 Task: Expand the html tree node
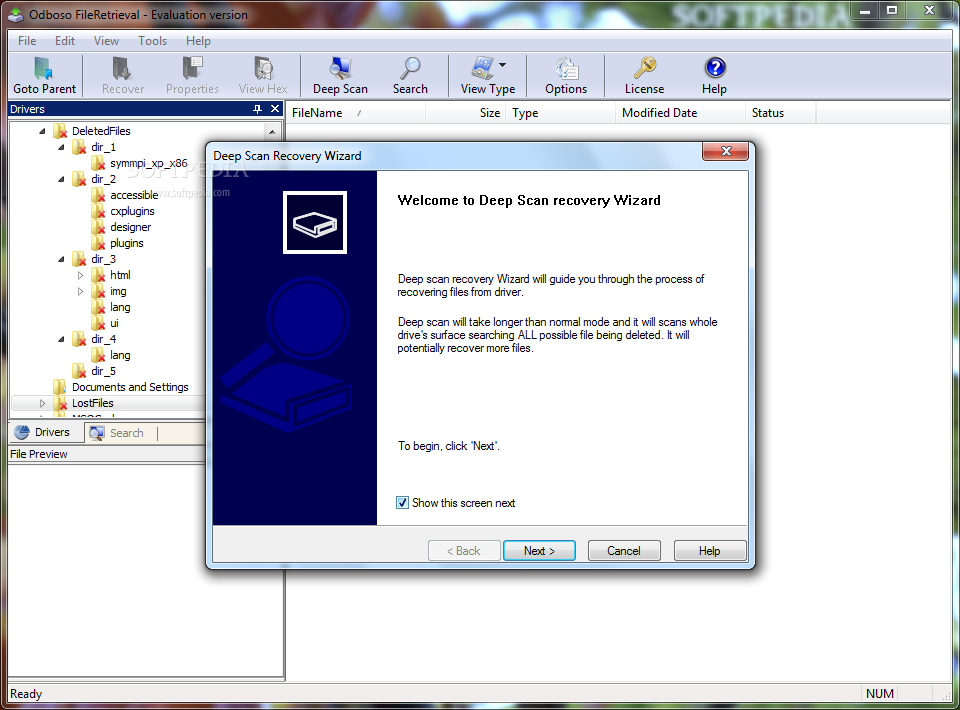(80, 275)
